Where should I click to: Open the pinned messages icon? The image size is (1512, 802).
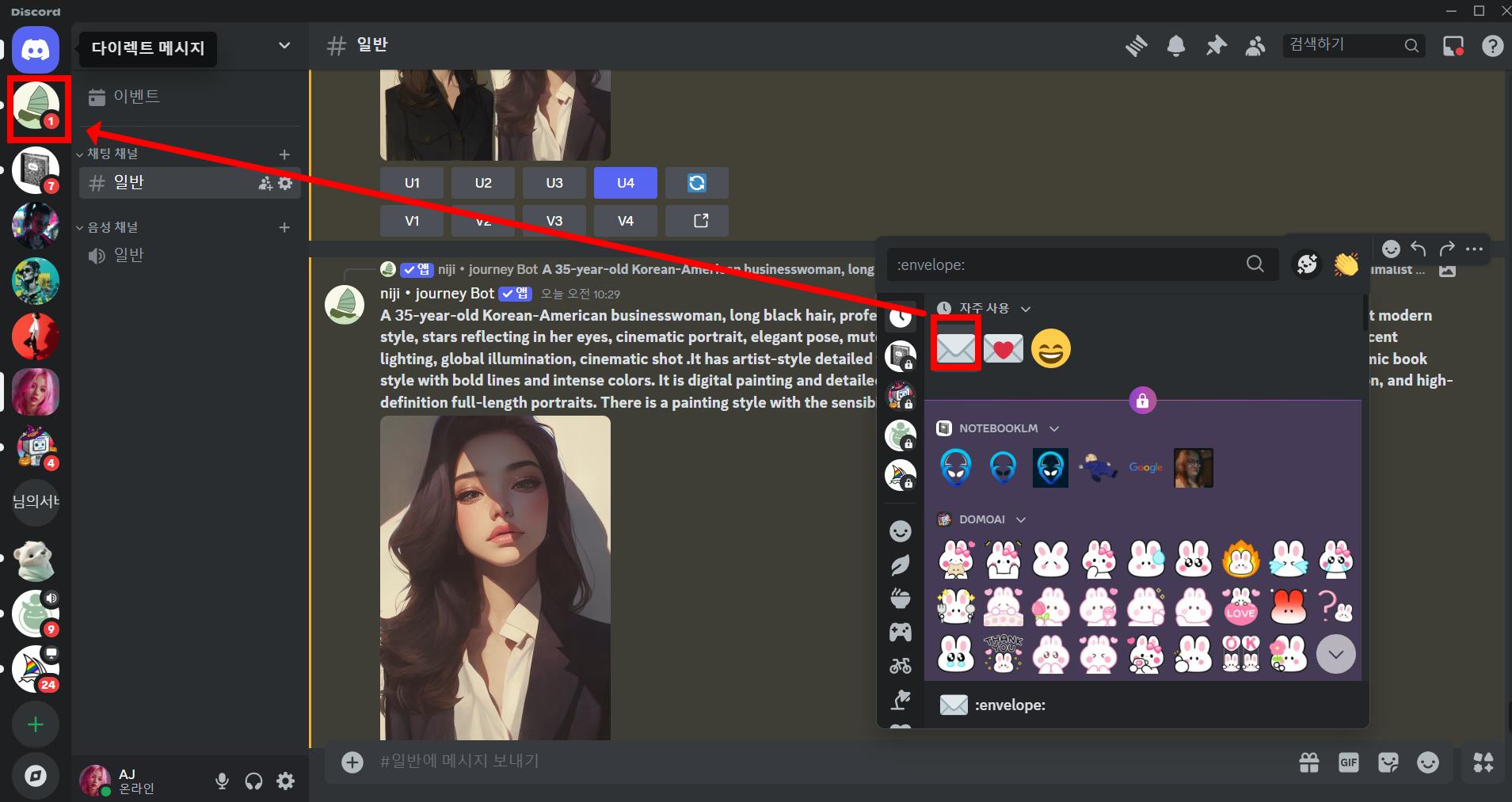coord(1216,46)
